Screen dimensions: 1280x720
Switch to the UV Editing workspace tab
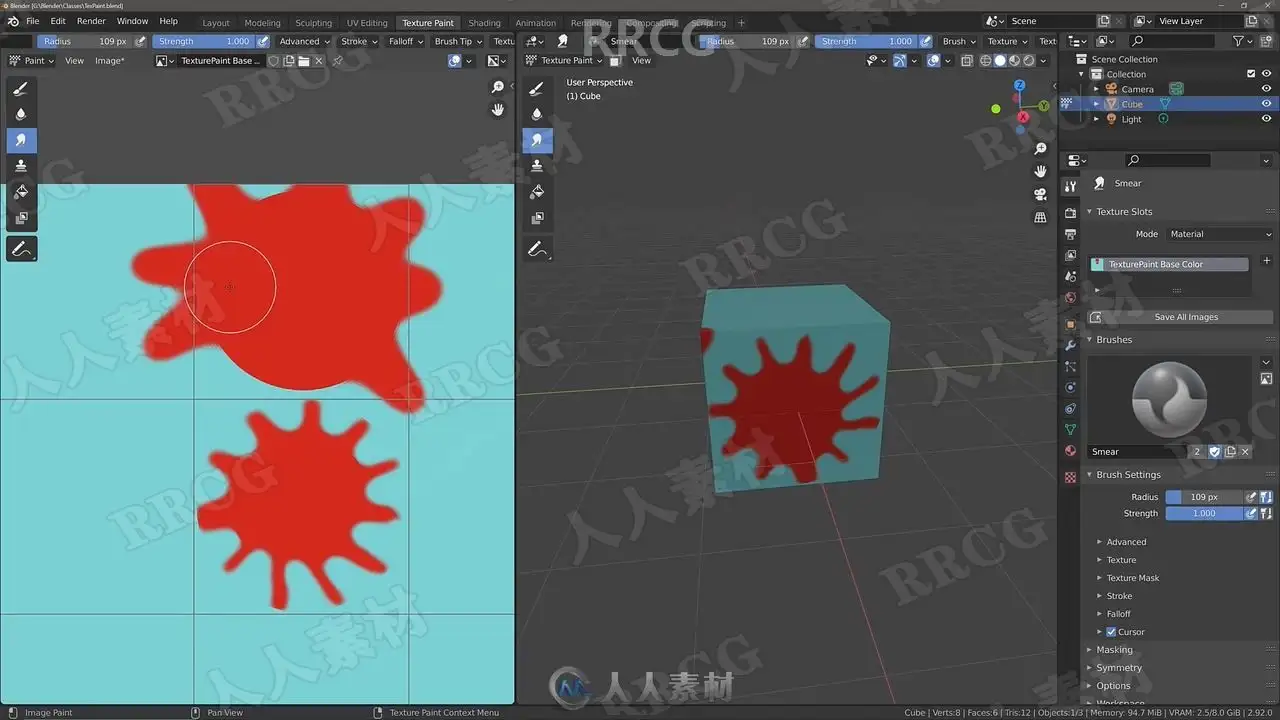pyautogui.click(x=367, y=22)
